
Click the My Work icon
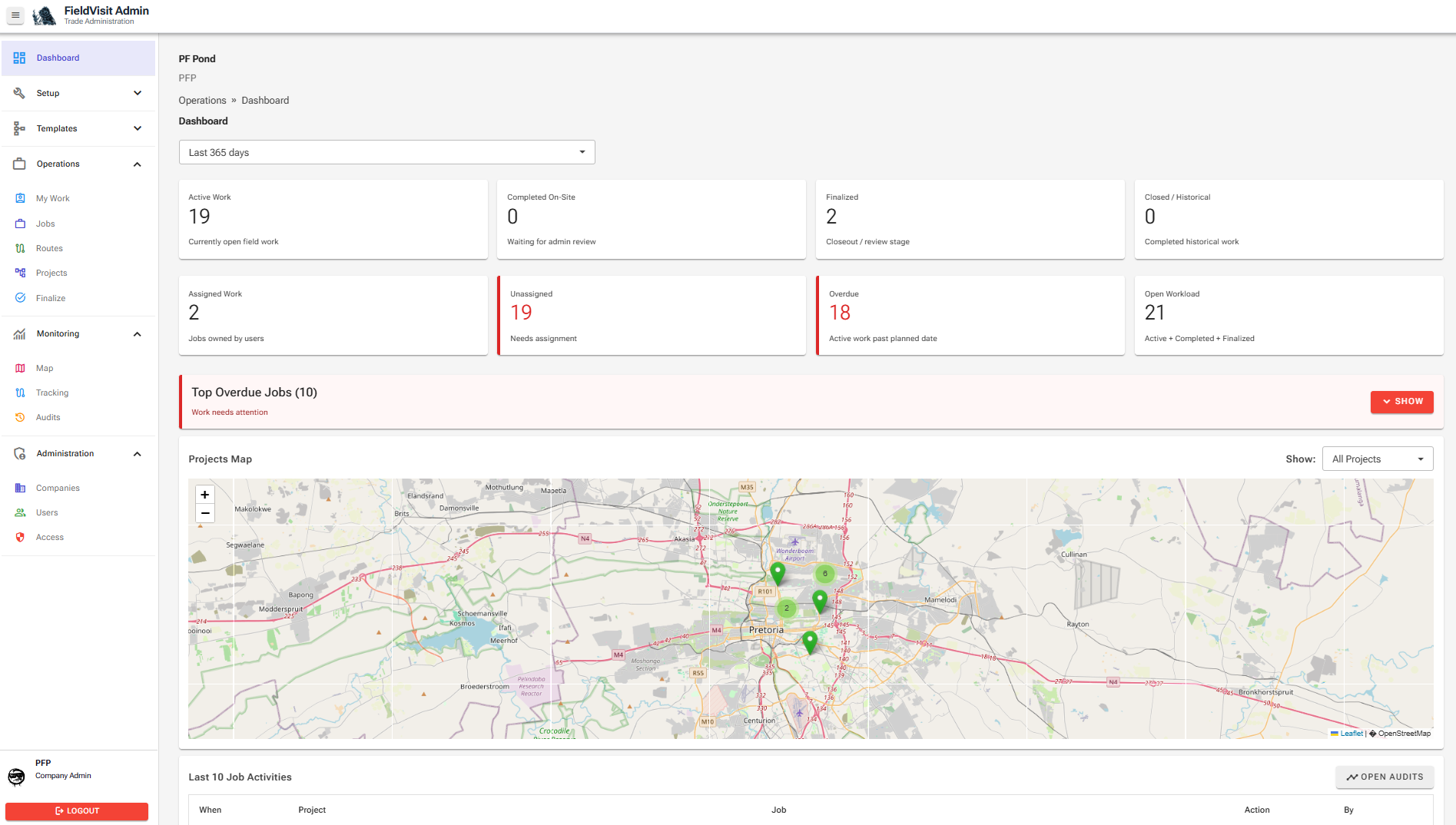pyautogui.click(x=20, y=198)
